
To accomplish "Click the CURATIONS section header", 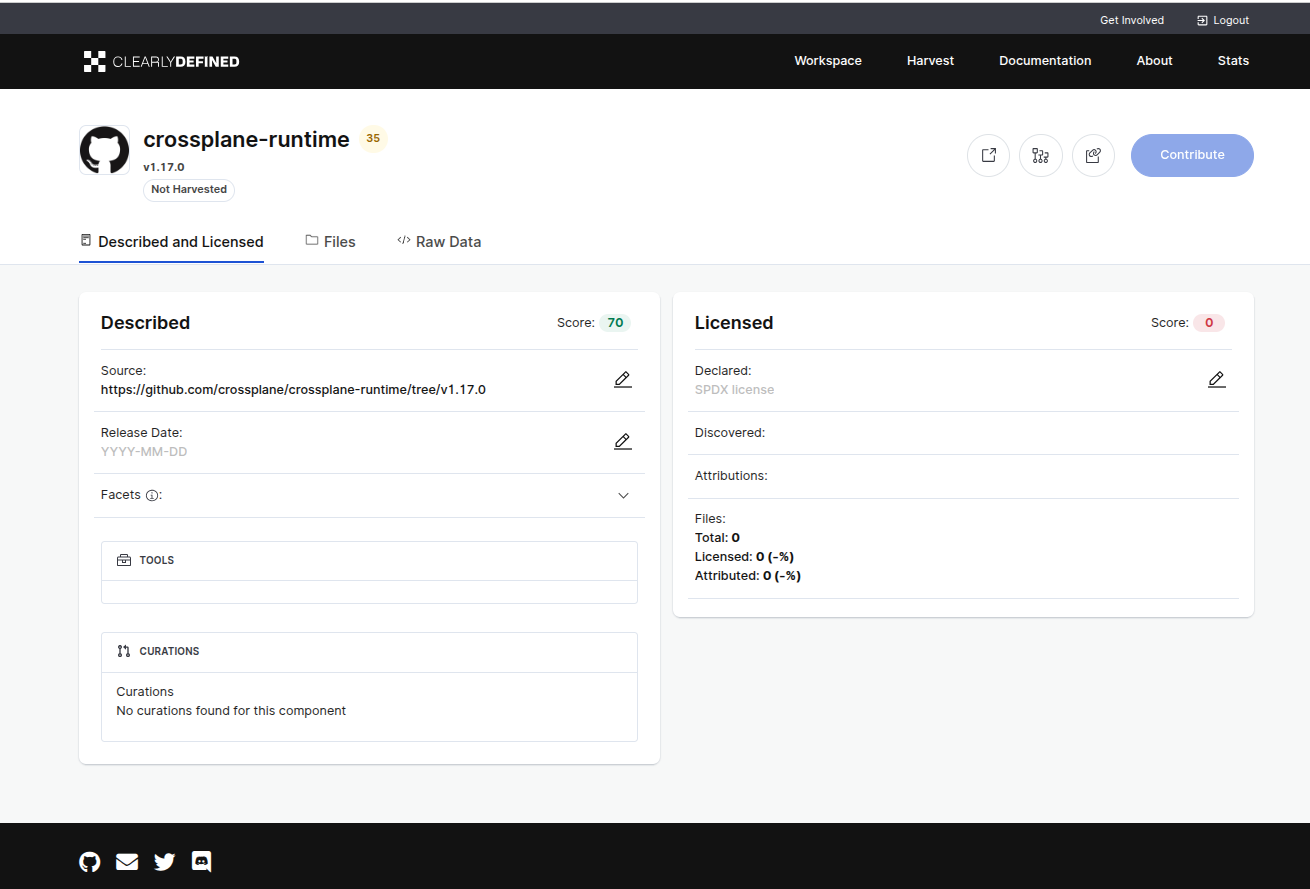I will (x=369, y=652).
